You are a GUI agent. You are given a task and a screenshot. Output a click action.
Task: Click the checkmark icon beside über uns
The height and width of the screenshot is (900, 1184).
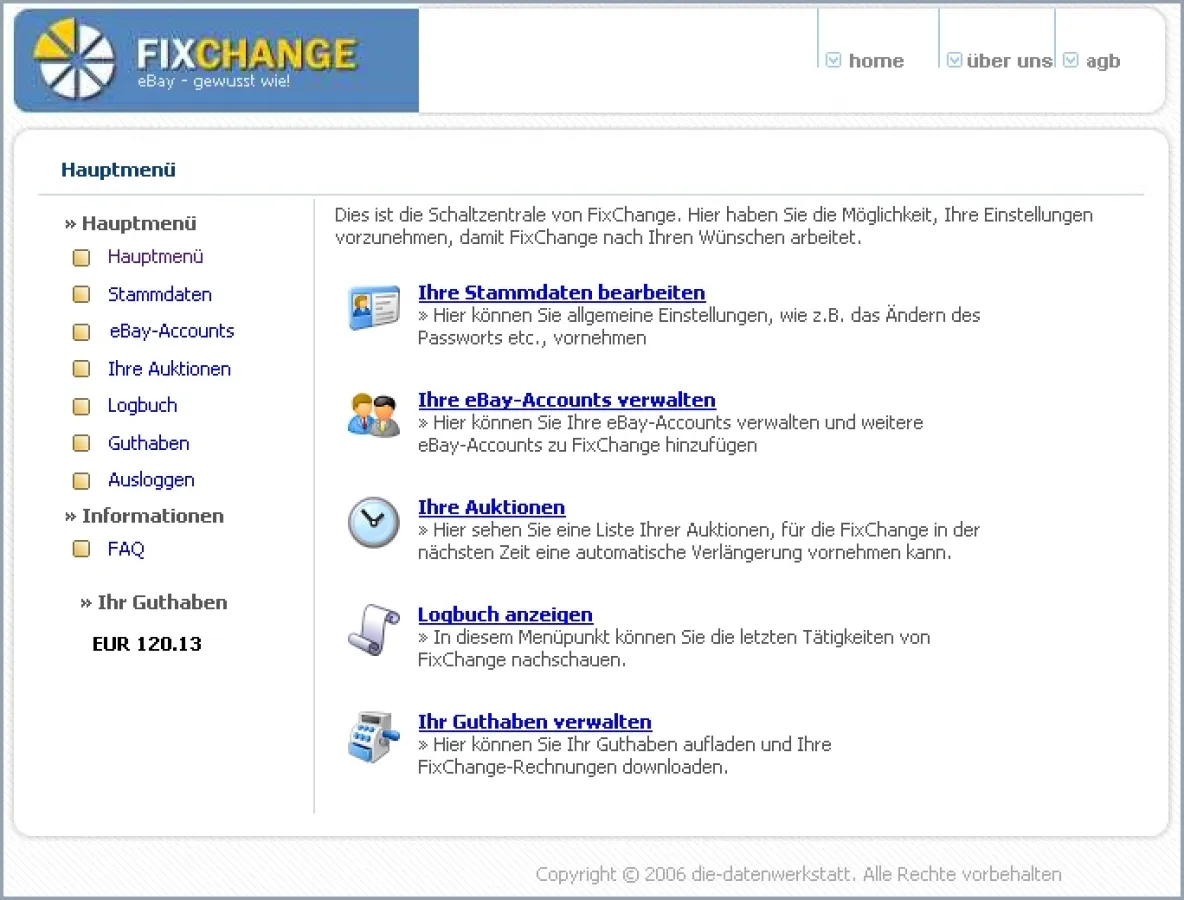coord(954,61)
